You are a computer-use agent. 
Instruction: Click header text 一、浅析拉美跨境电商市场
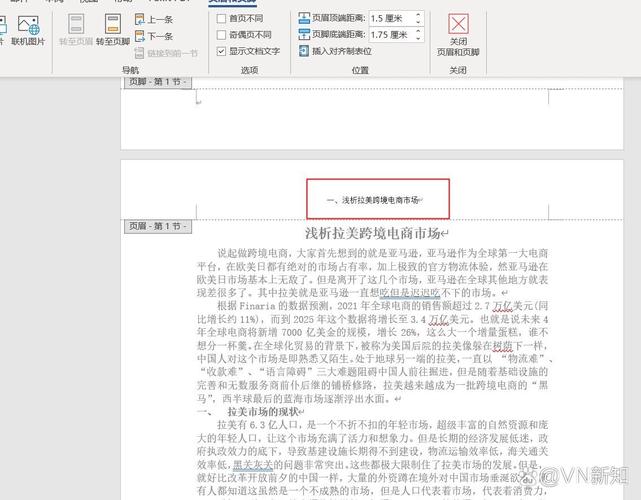372,200
